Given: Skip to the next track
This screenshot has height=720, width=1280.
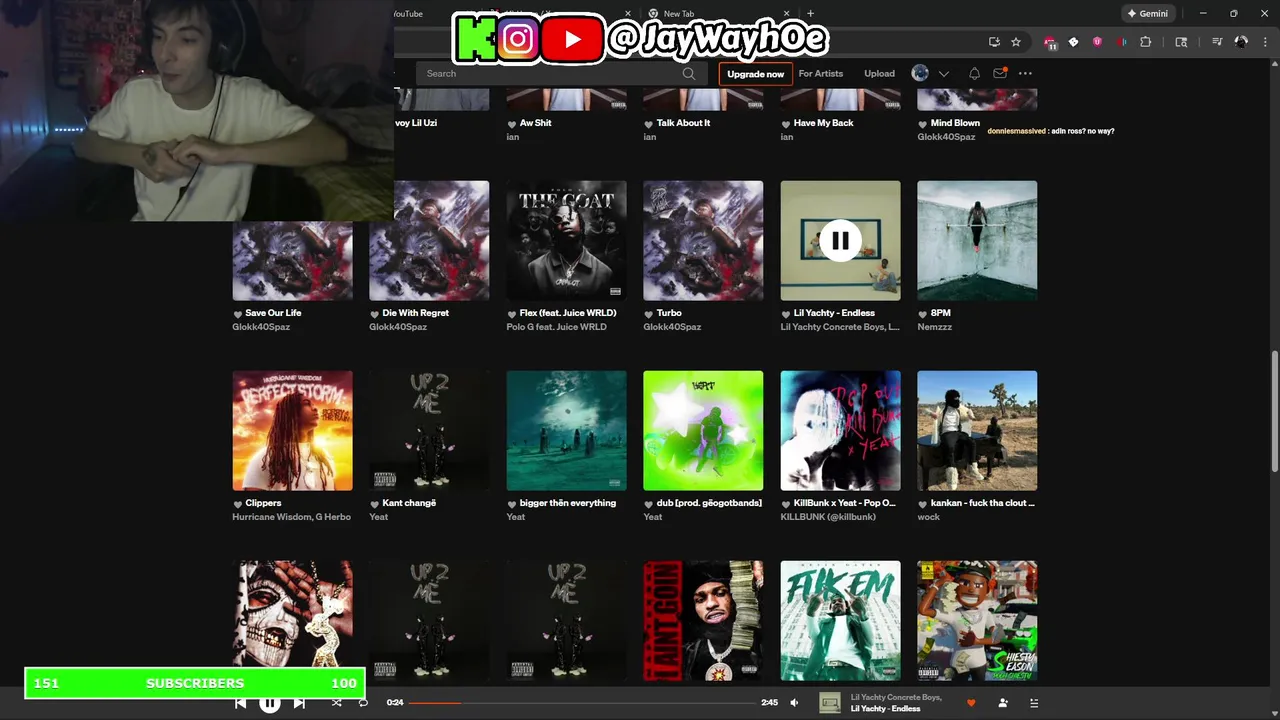Looking at the screenshot, I should click(x=299, y=703).
